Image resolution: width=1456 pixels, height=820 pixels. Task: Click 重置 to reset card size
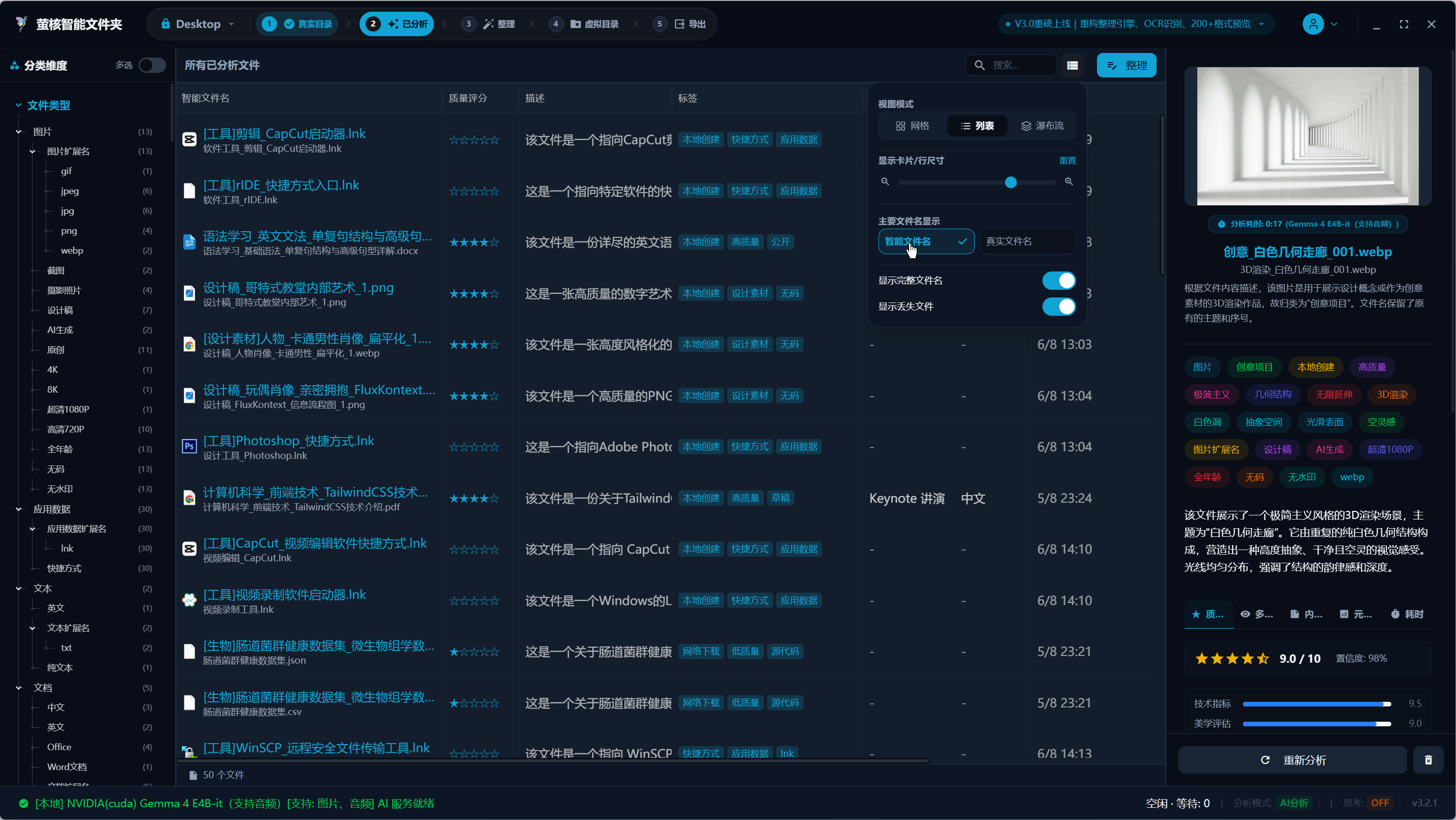click(x=1067, y=160)
